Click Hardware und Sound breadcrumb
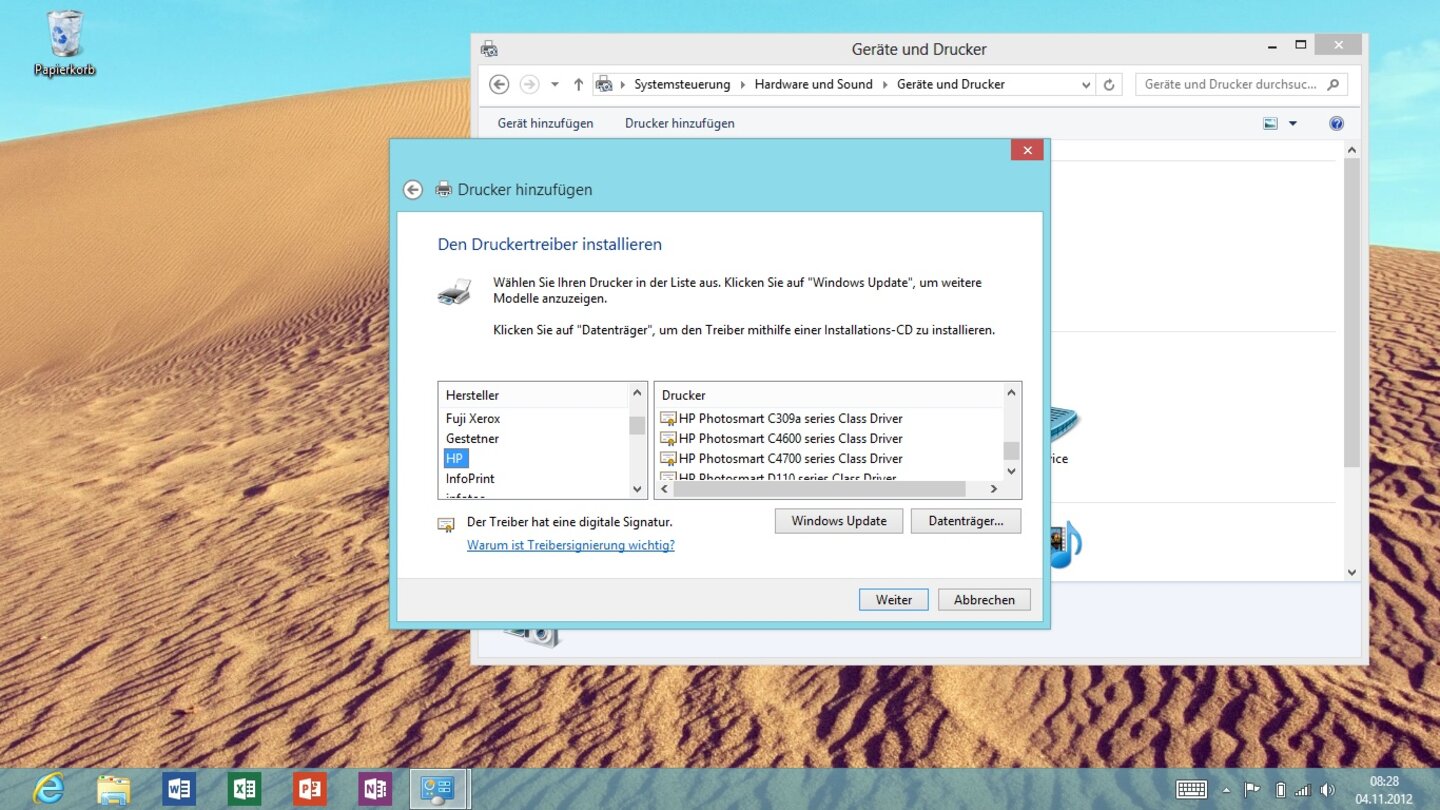This screenshot has height=810, width=1440. pos(813,85)
